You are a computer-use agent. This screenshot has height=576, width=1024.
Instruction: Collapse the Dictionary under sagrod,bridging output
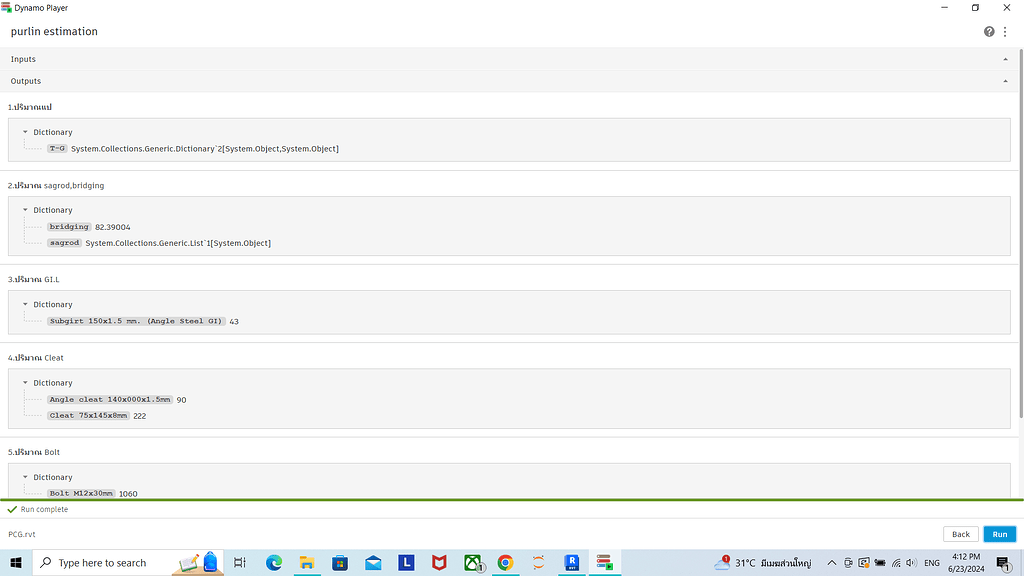click(26, 210)
